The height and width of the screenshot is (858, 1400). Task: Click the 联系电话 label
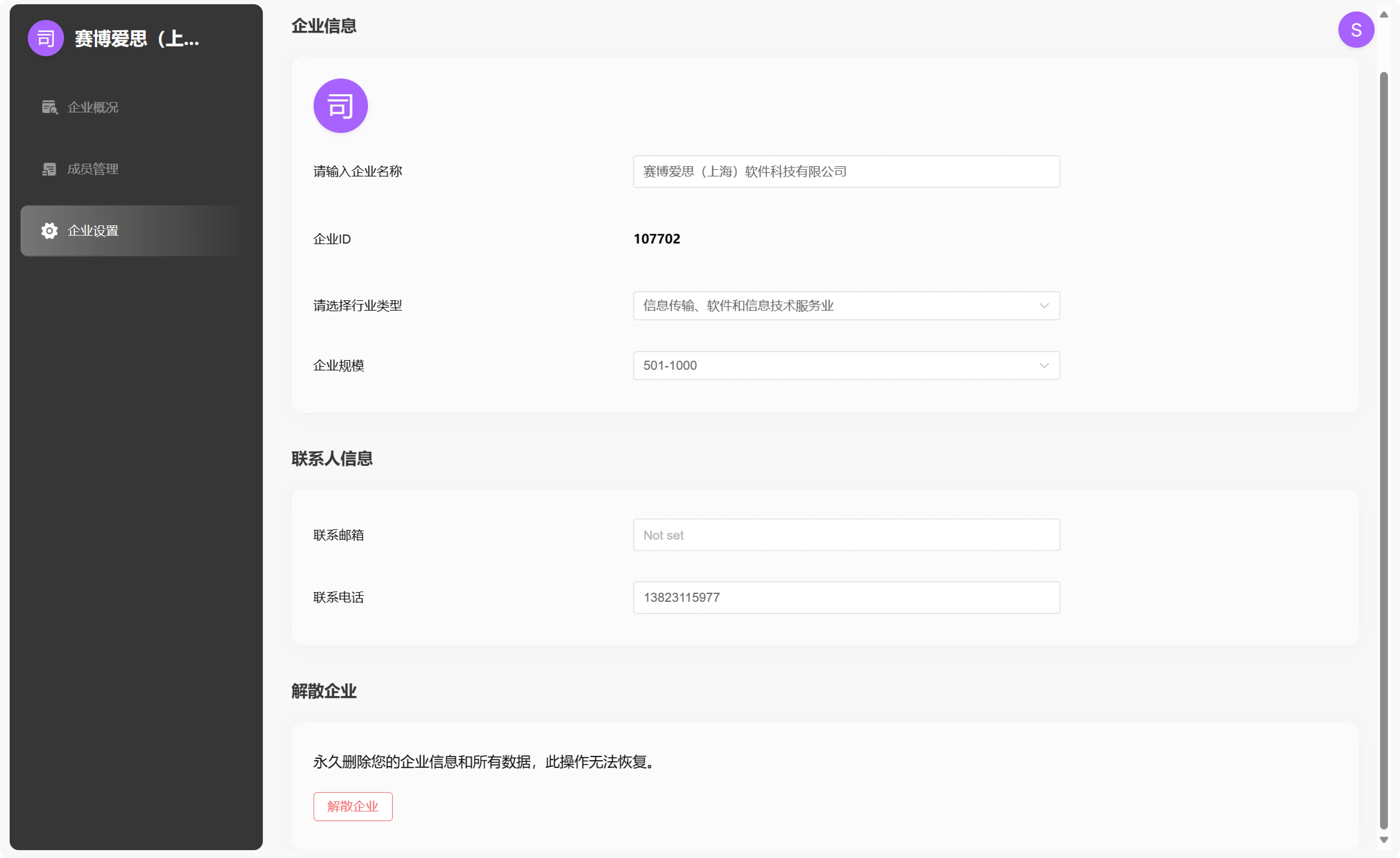tap(339, 597)
